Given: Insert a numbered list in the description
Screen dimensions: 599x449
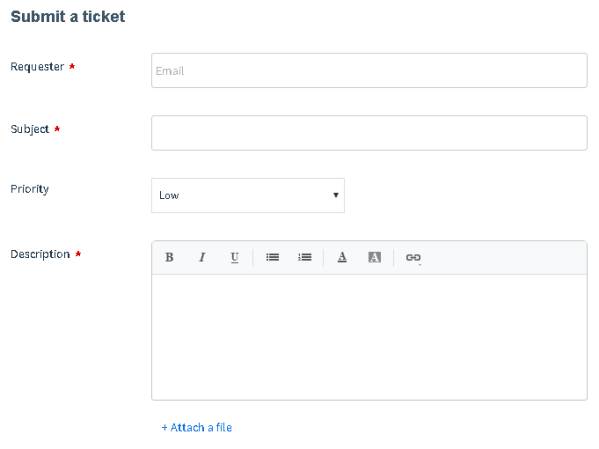Looking at the screenshot, I should pos(305,257).
